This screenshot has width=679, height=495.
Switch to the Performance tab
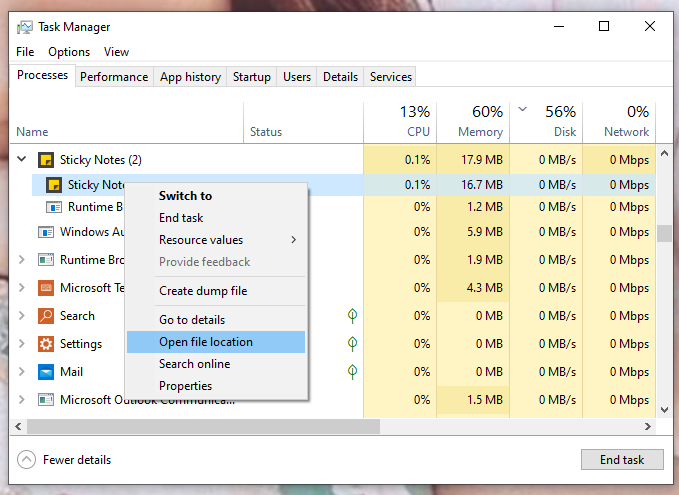[x=114, y=77]
